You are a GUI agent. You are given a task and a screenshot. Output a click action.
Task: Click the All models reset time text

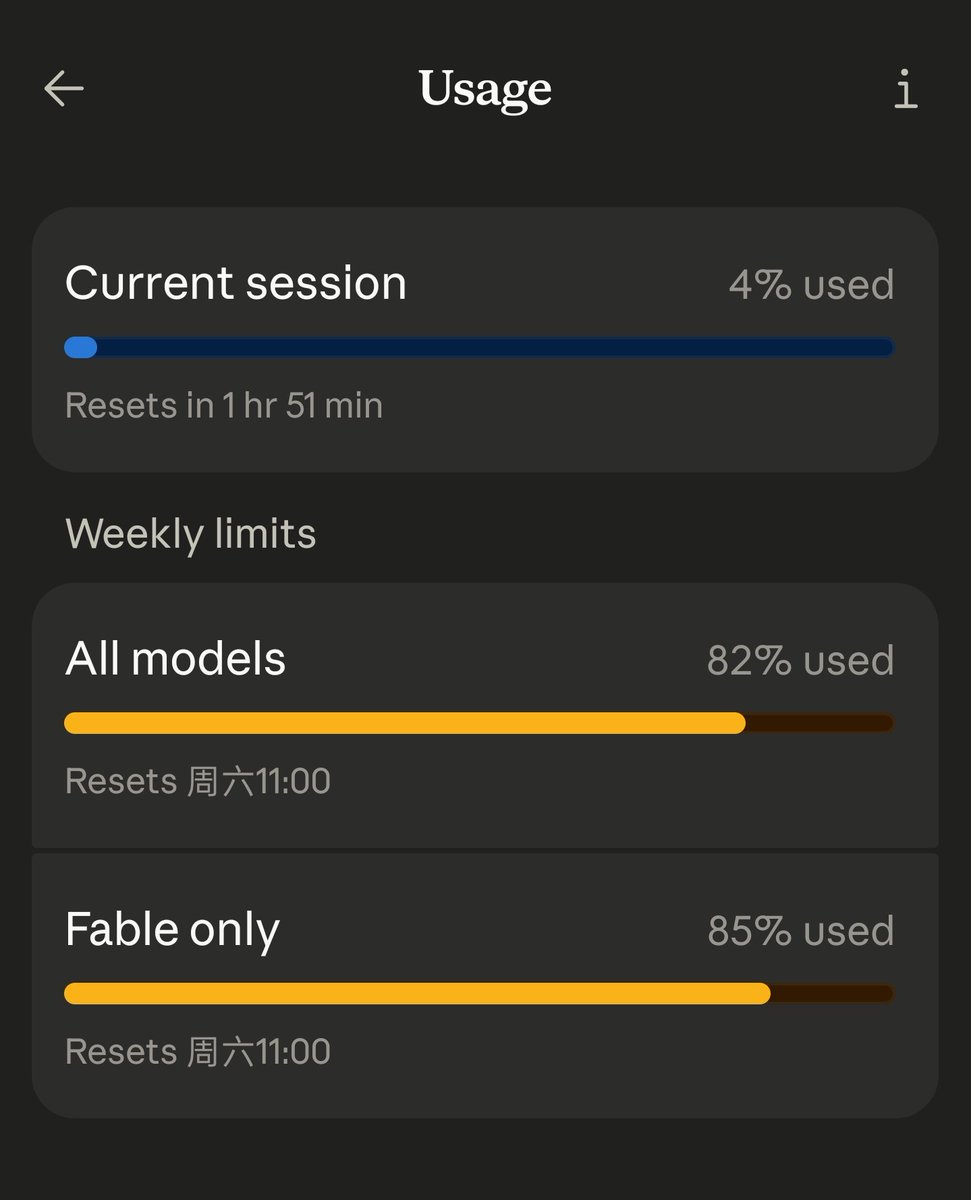click(x=198, y=781)
